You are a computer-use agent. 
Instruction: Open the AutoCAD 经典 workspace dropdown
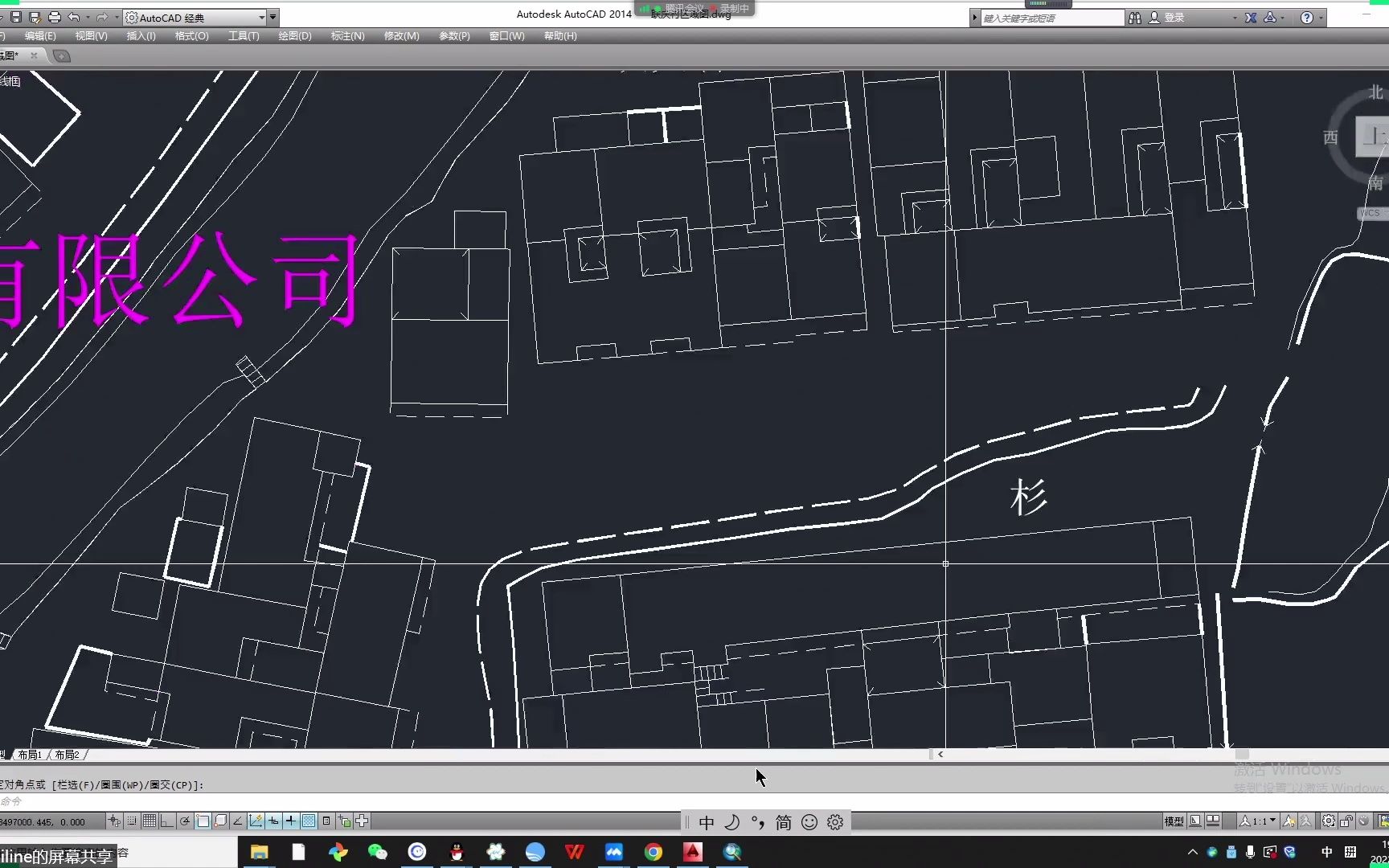pos(261,17)
